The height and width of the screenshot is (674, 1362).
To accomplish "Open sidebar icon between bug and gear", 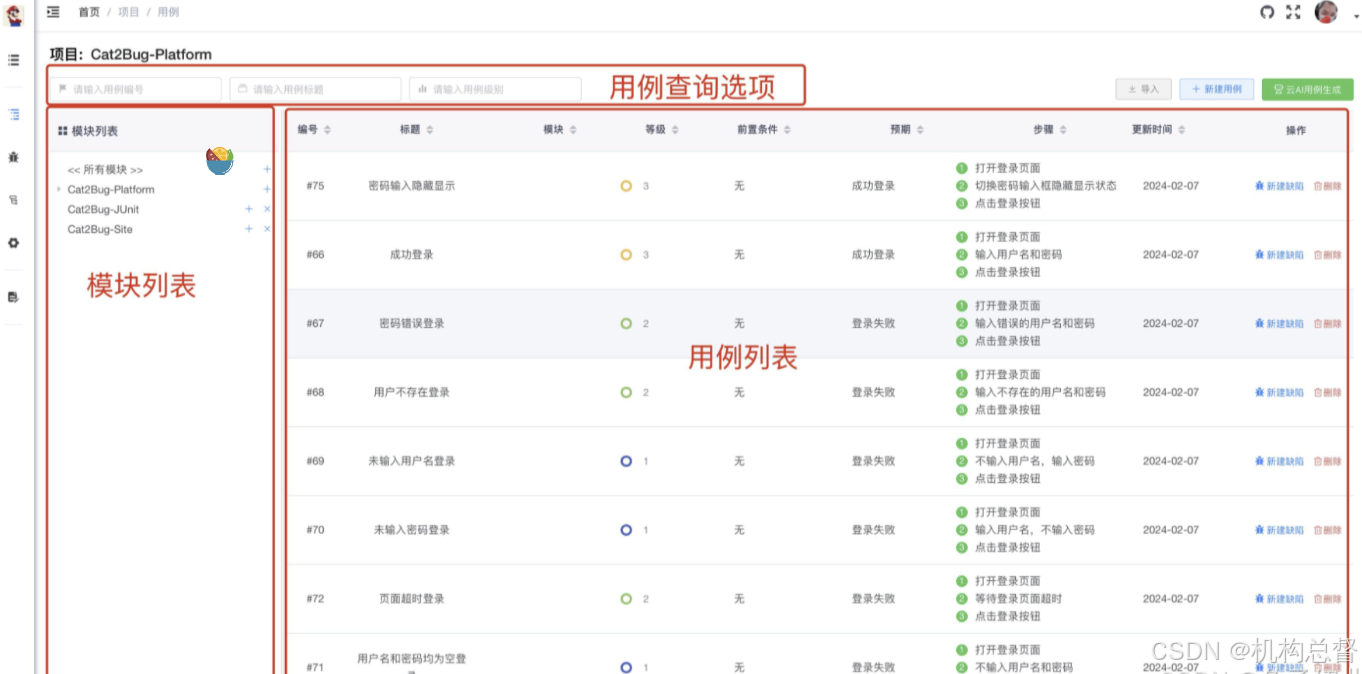I will tap(14, 200).
